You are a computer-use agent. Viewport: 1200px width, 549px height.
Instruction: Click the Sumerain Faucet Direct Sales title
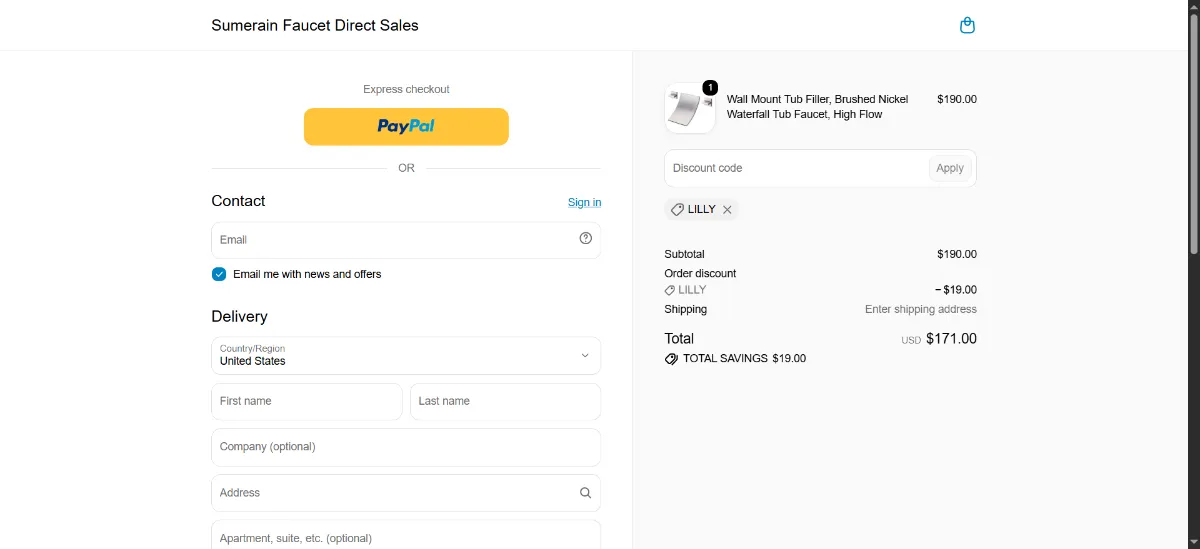pyautogui.click(x=315, y=25)
